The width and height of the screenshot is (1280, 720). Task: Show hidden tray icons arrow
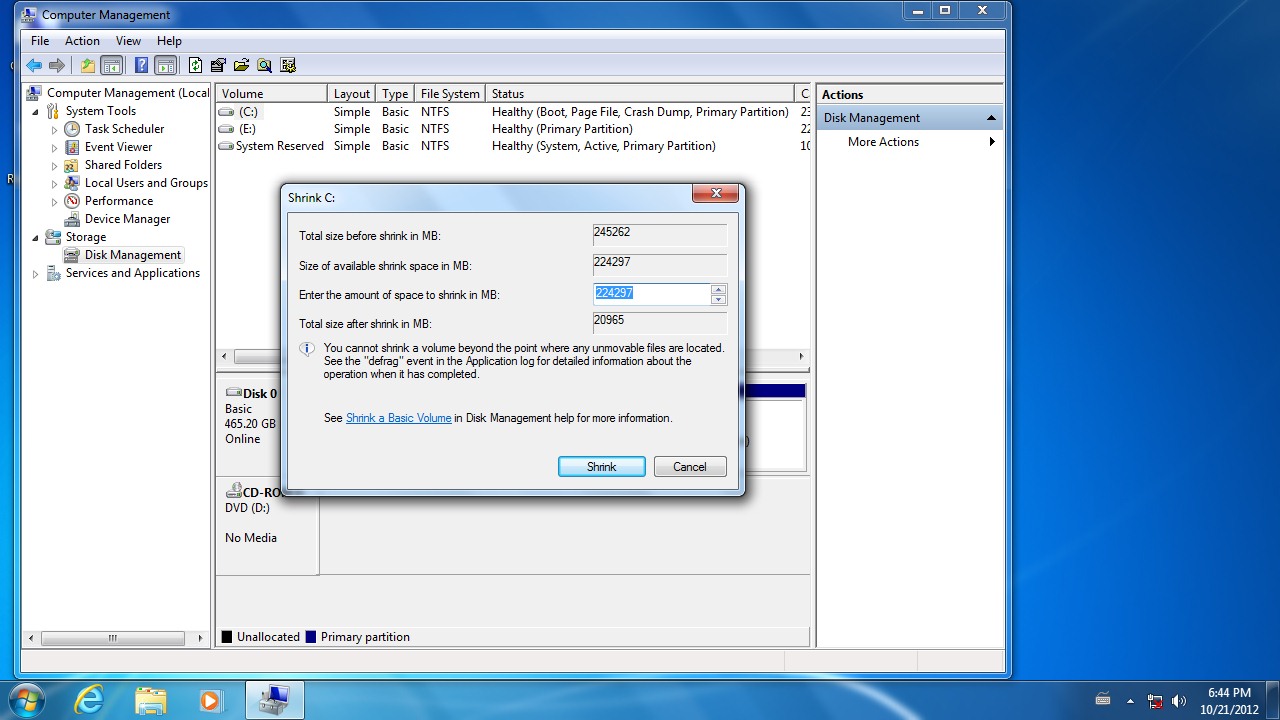pyautogui.click(x=1130, y=701)
